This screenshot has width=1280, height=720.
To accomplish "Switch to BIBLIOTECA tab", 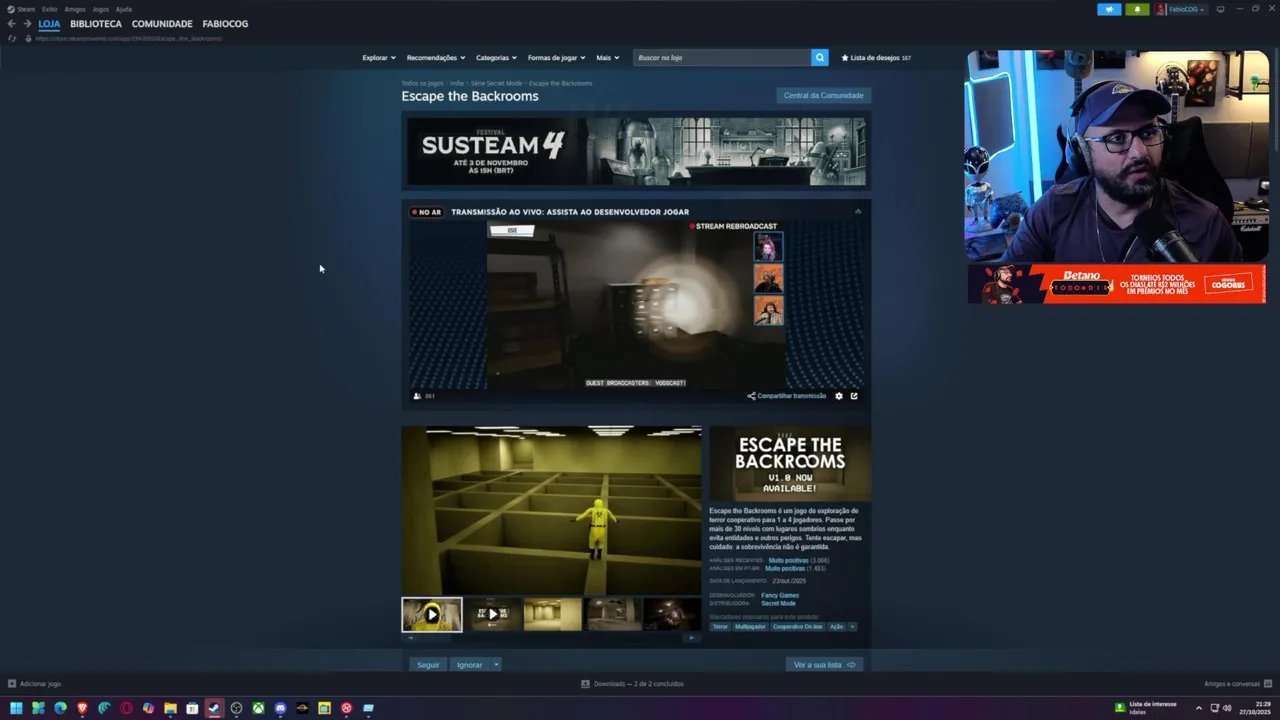I will (x=96, y=24).
